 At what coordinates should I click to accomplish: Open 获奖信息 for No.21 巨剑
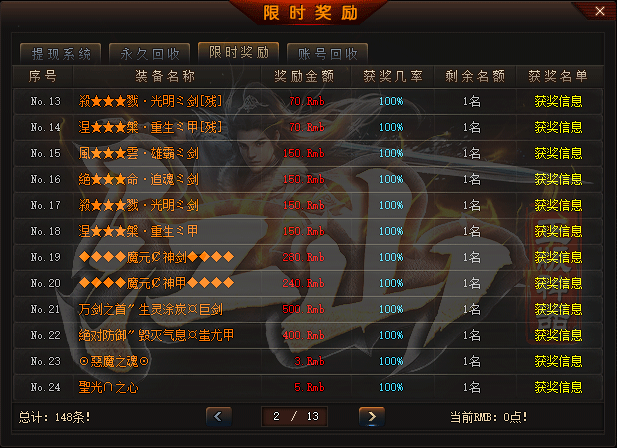click(x=558, y=309)
